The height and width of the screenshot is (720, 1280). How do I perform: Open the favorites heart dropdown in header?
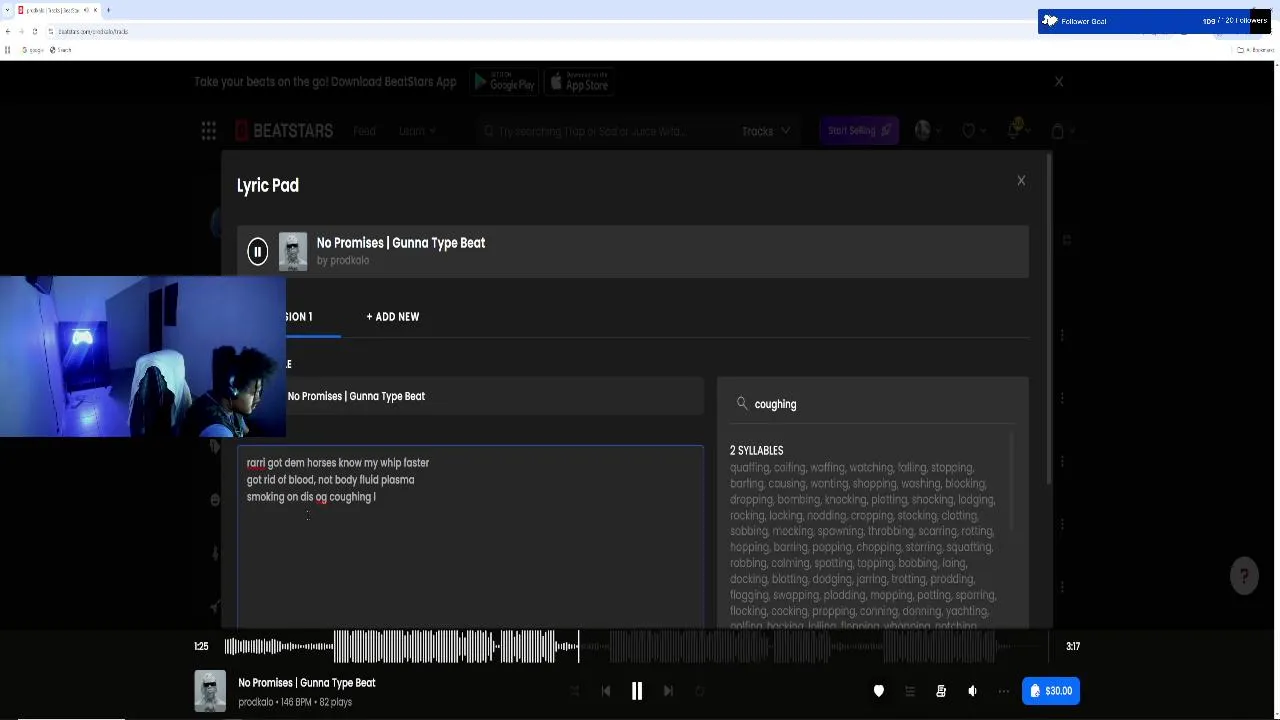[973, 131]
